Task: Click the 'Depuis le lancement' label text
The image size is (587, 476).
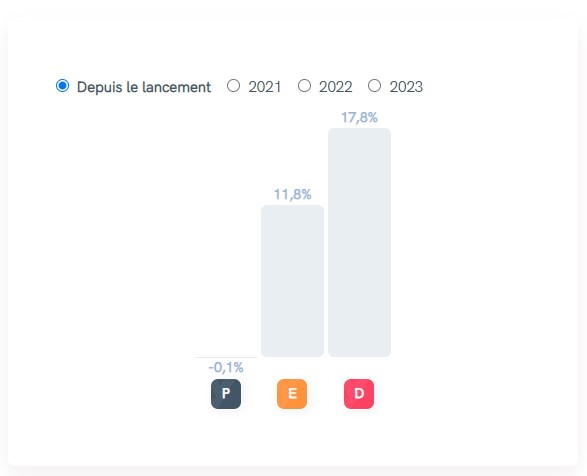Action: tap(144, 87)
